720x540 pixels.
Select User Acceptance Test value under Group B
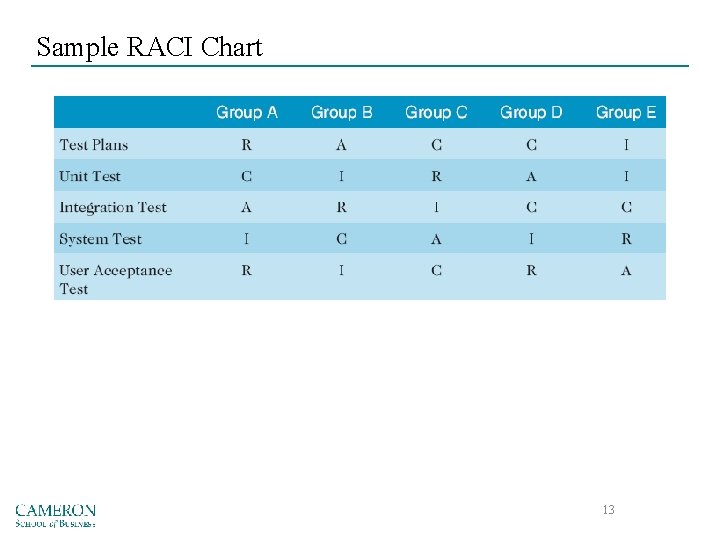(x=341, y=270)
